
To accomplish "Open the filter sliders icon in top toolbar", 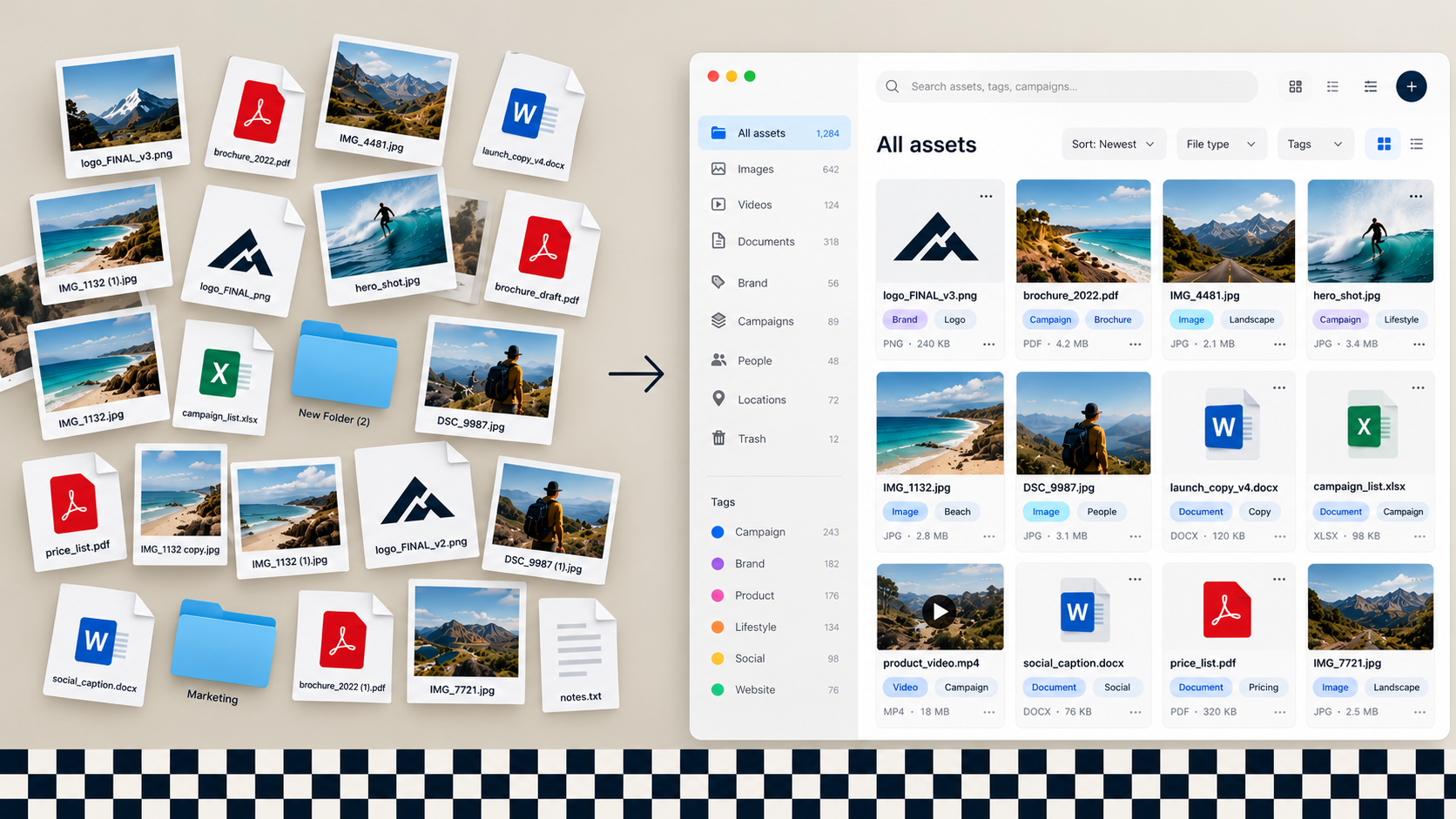I will coord(1370,86).
